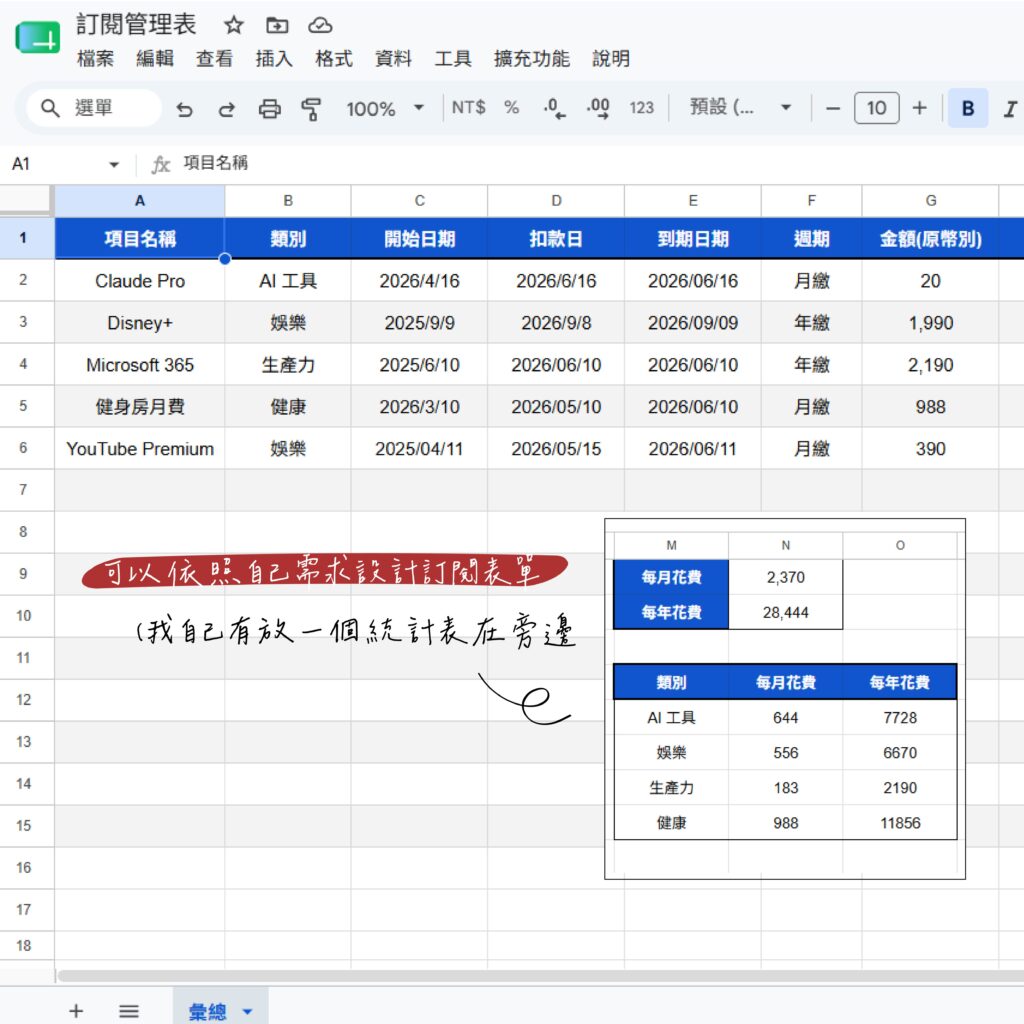
Task: Open the 123 number formats menu
Action: point(641,108)
